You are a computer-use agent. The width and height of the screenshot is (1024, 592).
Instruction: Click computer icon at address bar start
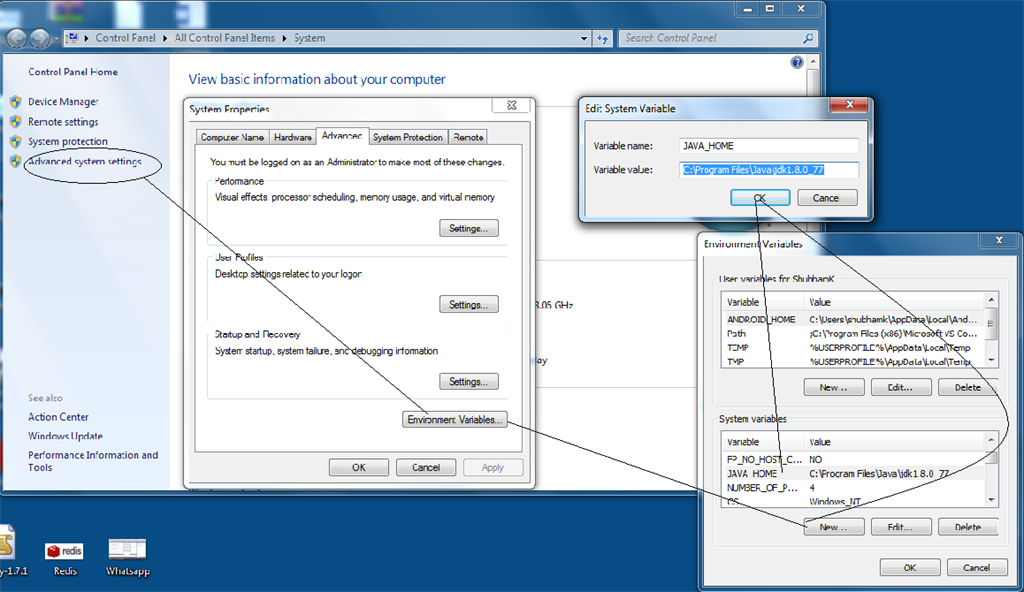72,38
